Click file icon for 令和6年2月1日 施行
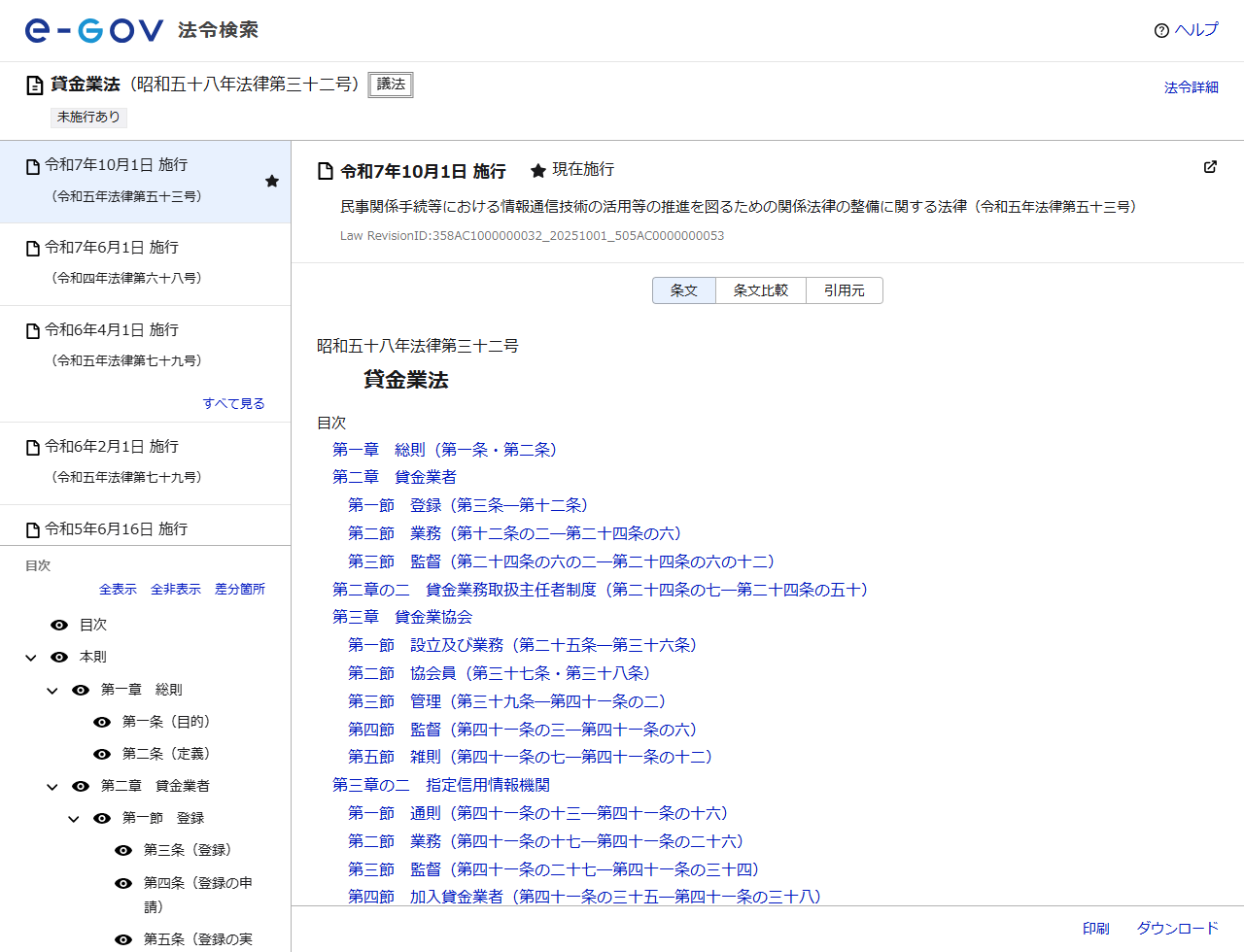 point(33,448)
